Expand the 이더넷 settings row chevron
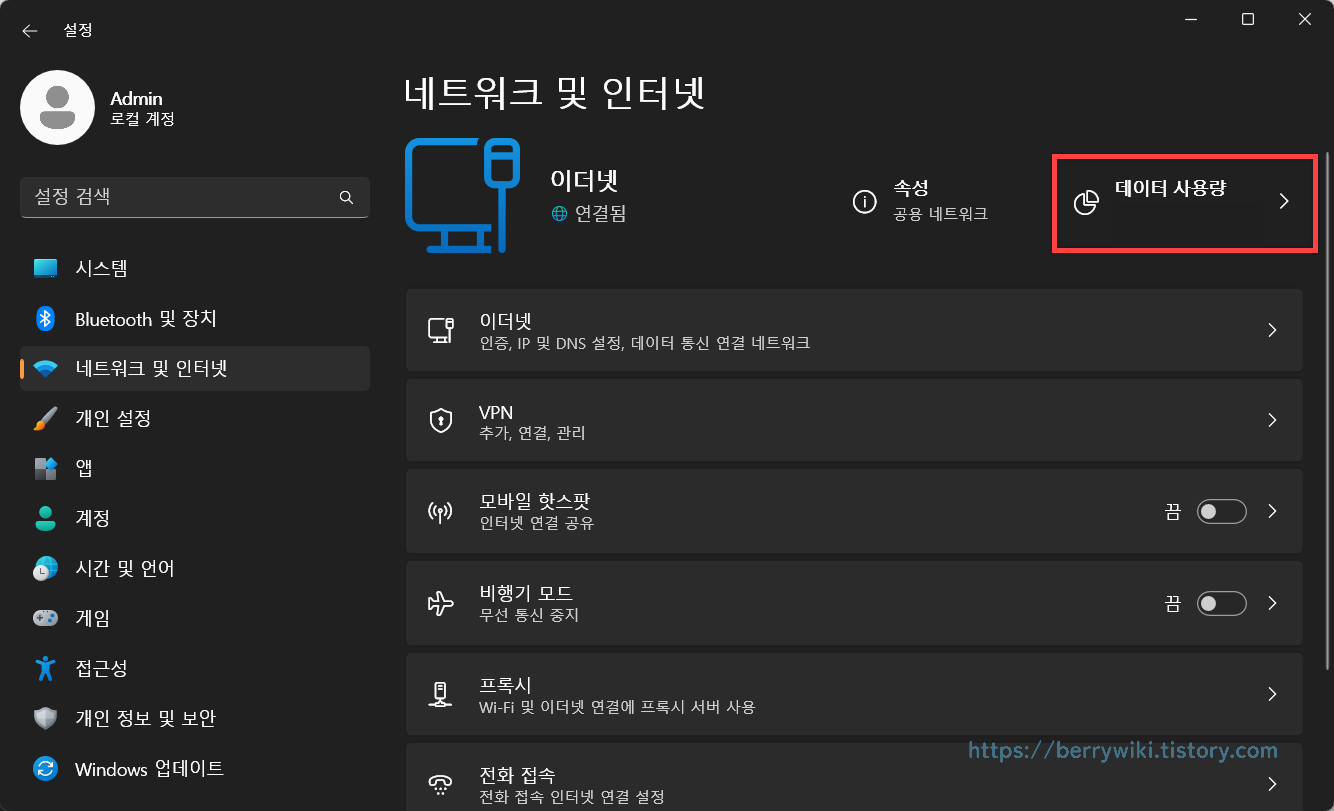 tap(1272, 330)
